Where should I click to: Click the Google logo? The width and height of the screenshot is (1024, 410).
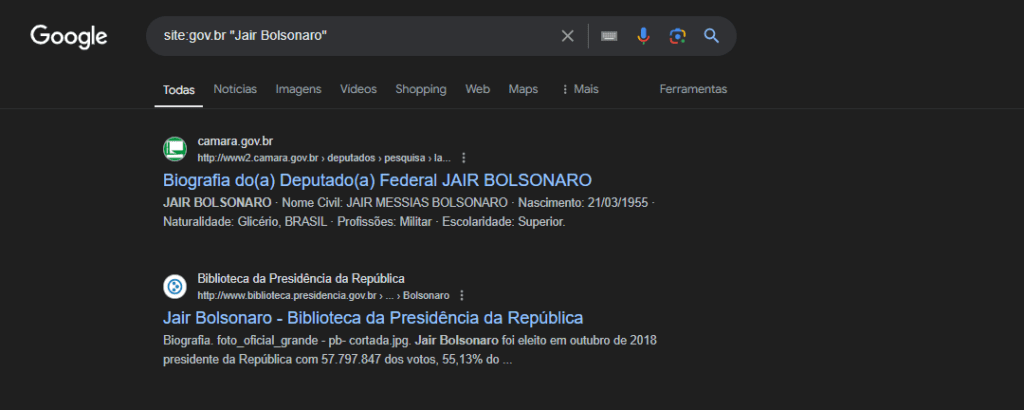69,37
